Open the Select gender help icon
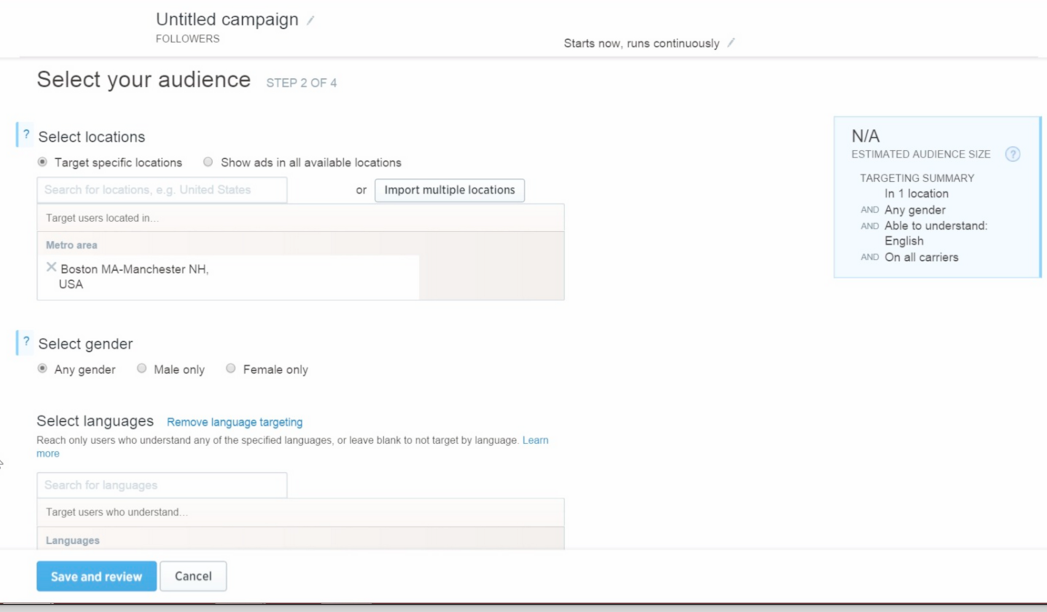Image resolution: width=1047 pixels, height=612 pixels. [26, 342]
